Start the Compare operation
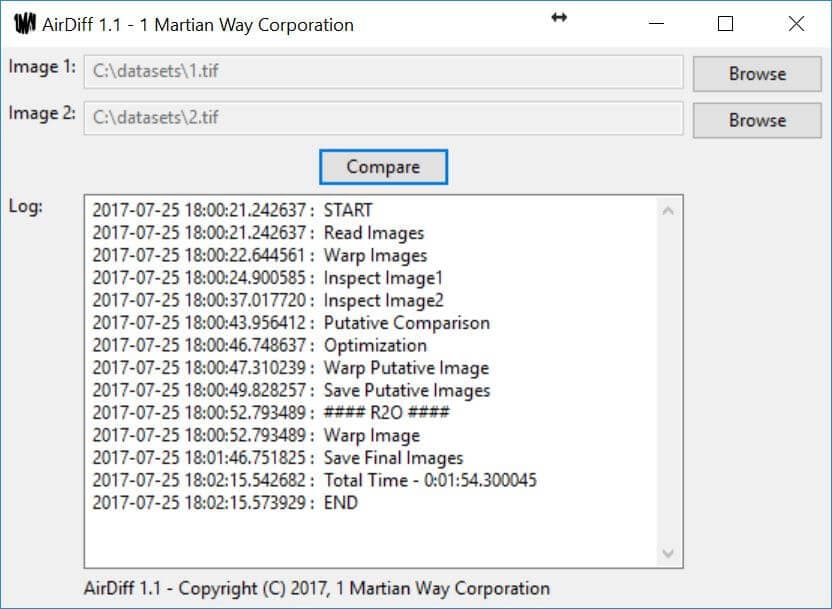 pos(383,167)
